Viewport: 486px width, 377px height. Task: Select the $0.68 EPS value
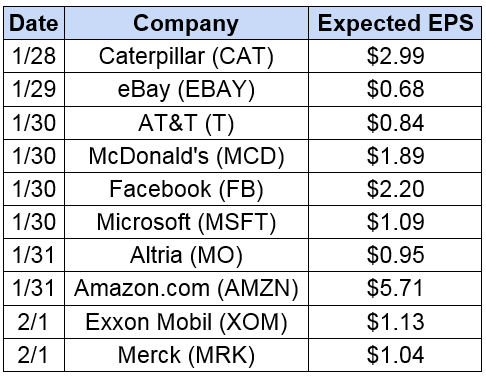pyautogui.click(x=395, y=89)
